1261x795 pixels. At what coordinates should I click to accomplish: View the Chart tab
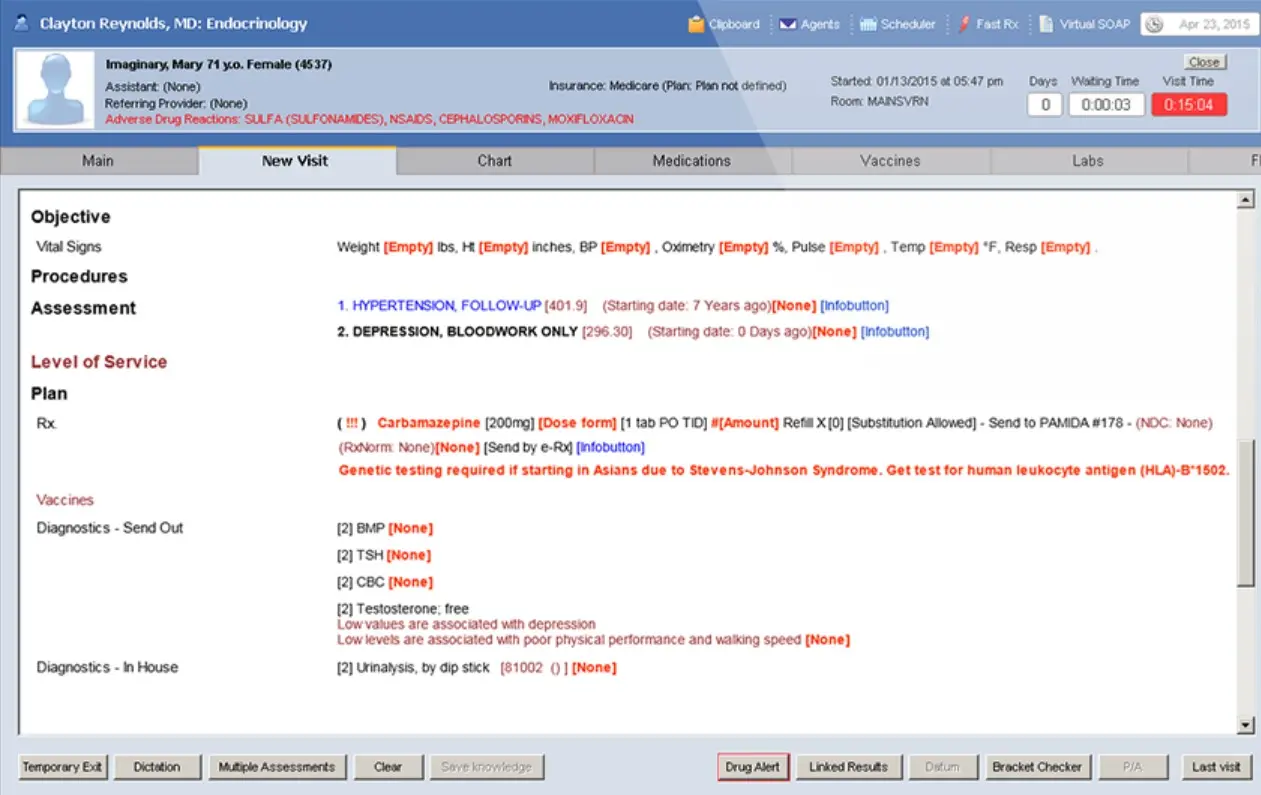click(x=494, y=160)
